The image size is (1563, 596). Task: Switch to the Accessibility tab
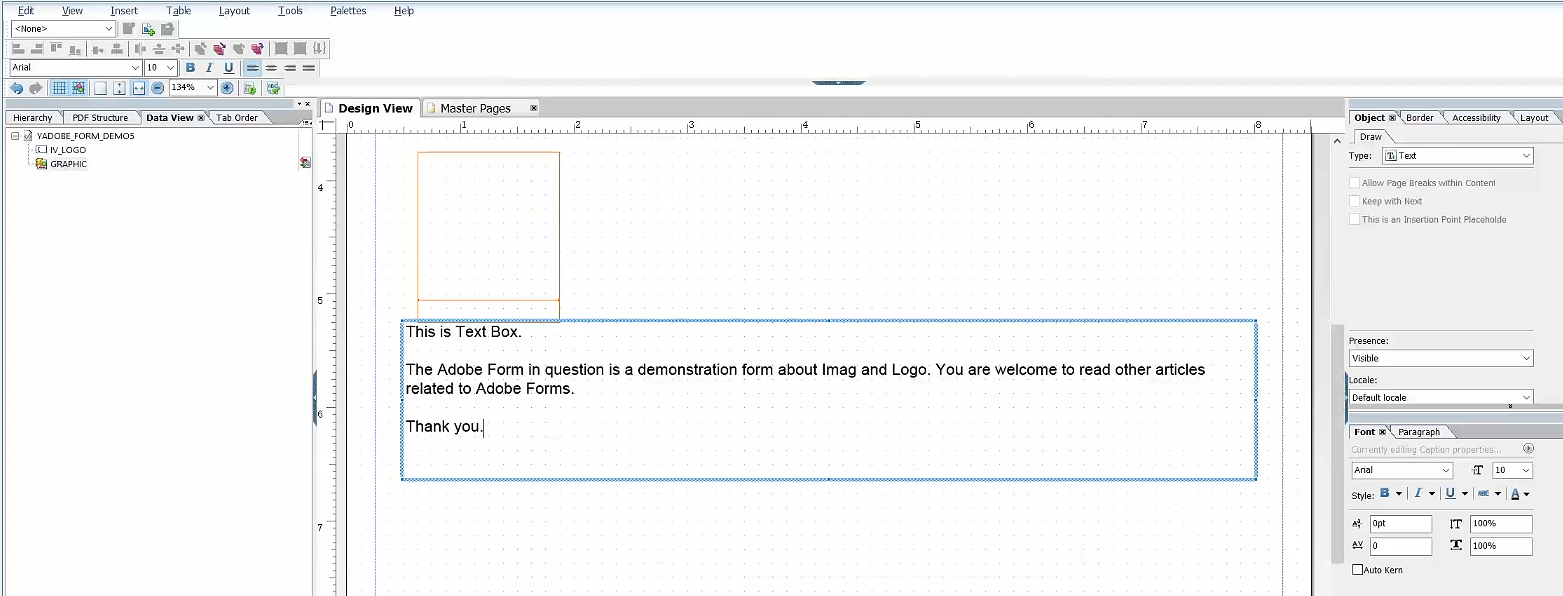click(1476, 118)
